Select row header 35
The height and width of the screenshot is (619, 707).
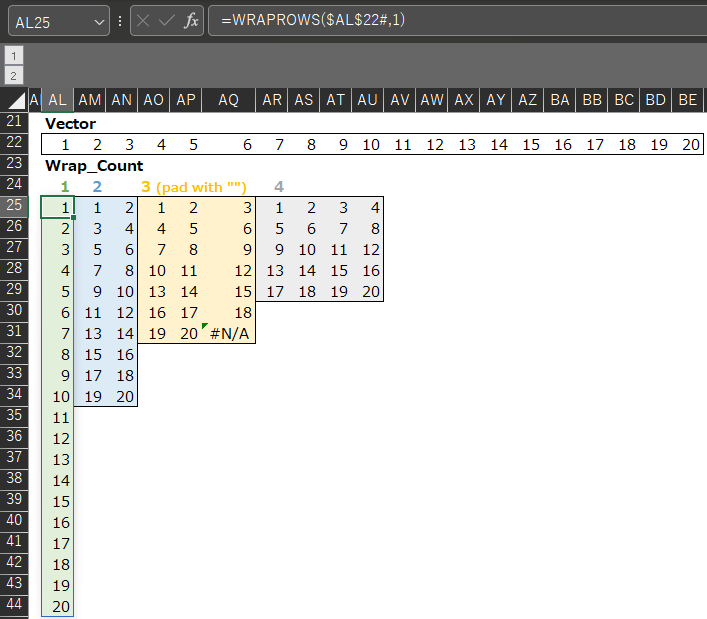point(14,416)
